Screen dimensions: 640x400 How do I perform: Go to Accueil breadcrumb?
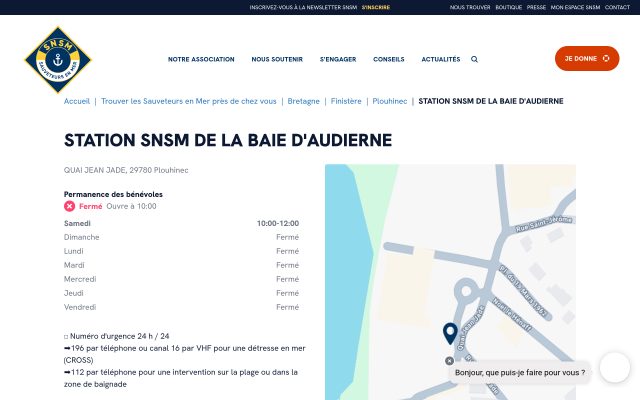(x=77, y=101)
